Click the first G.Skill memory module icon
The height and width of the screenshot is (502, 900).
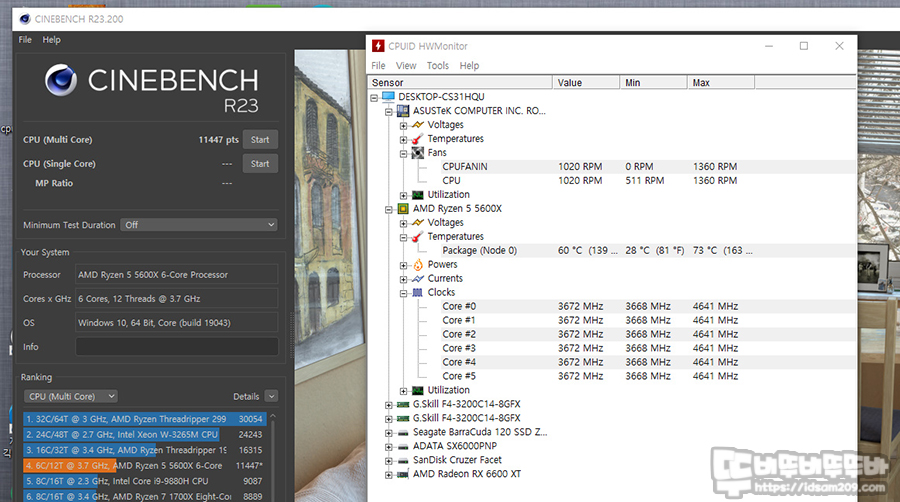403,404
